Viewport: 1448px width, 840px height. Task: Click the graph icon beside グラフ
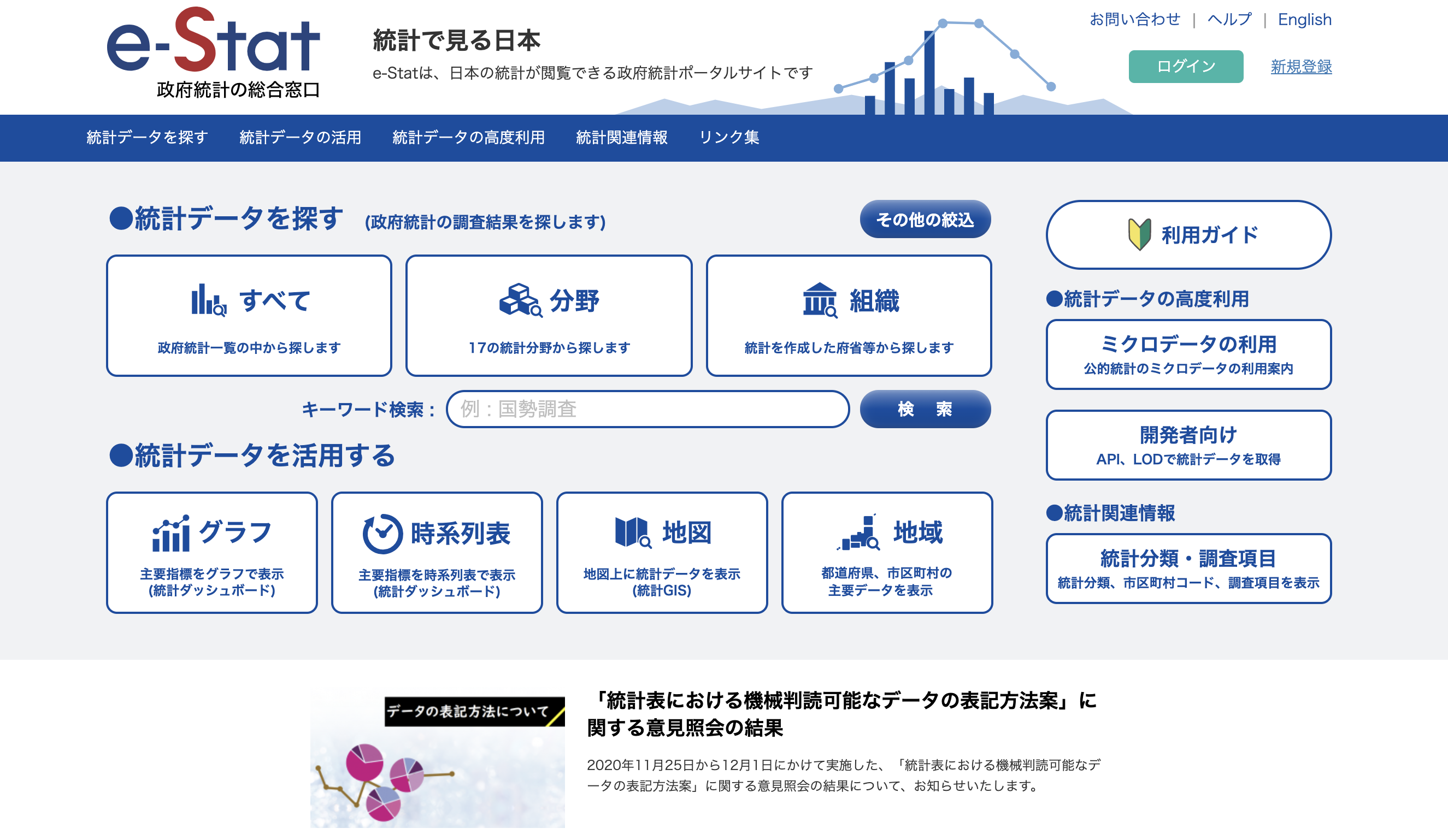170,533
